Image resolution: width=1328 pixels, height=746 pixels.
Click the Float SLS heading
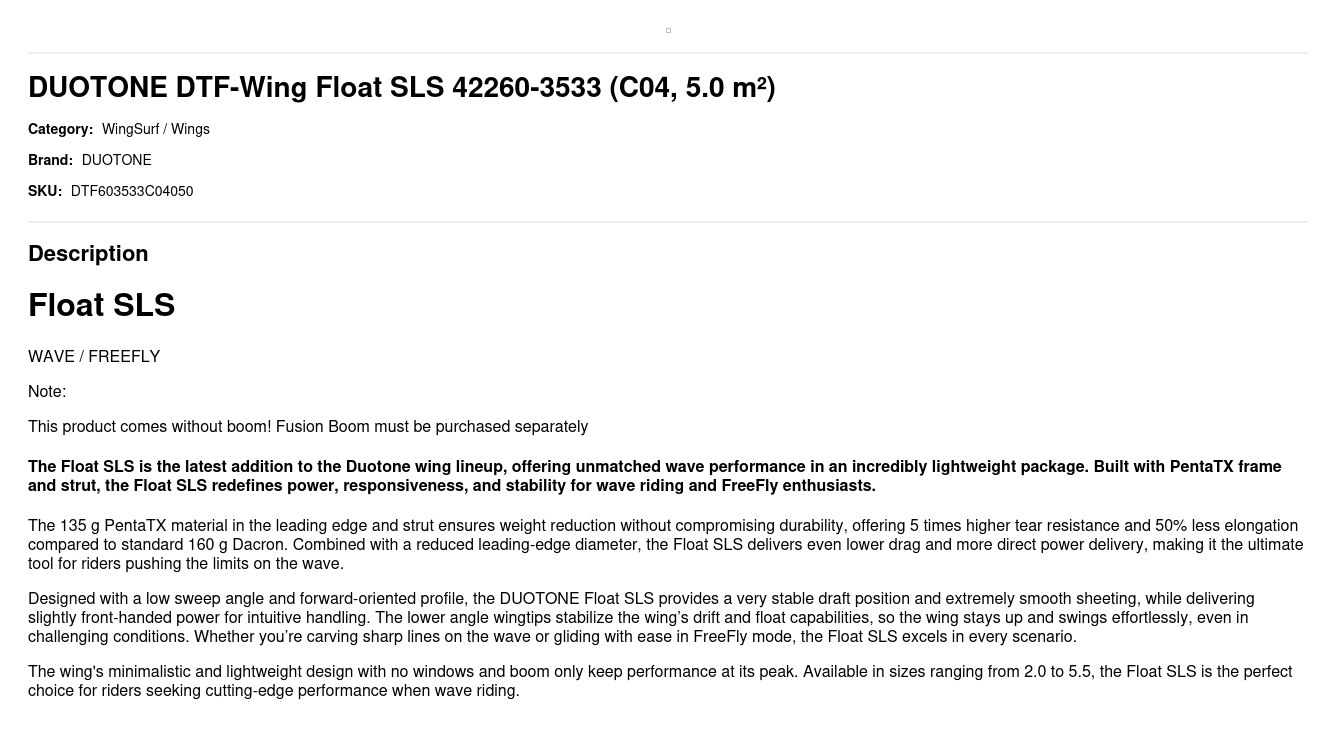[x=102, y=305]
